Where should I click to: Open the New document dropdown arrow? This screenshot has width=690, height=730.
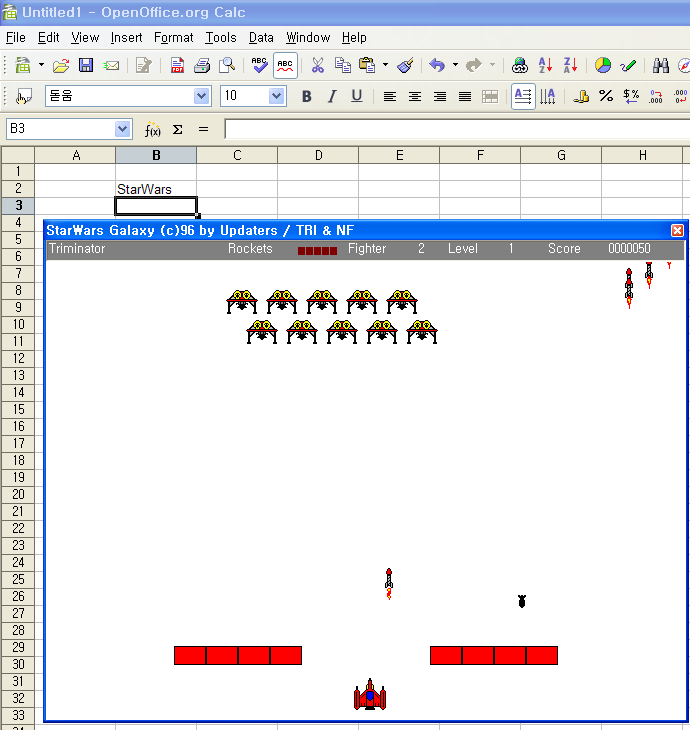[41, 65]
